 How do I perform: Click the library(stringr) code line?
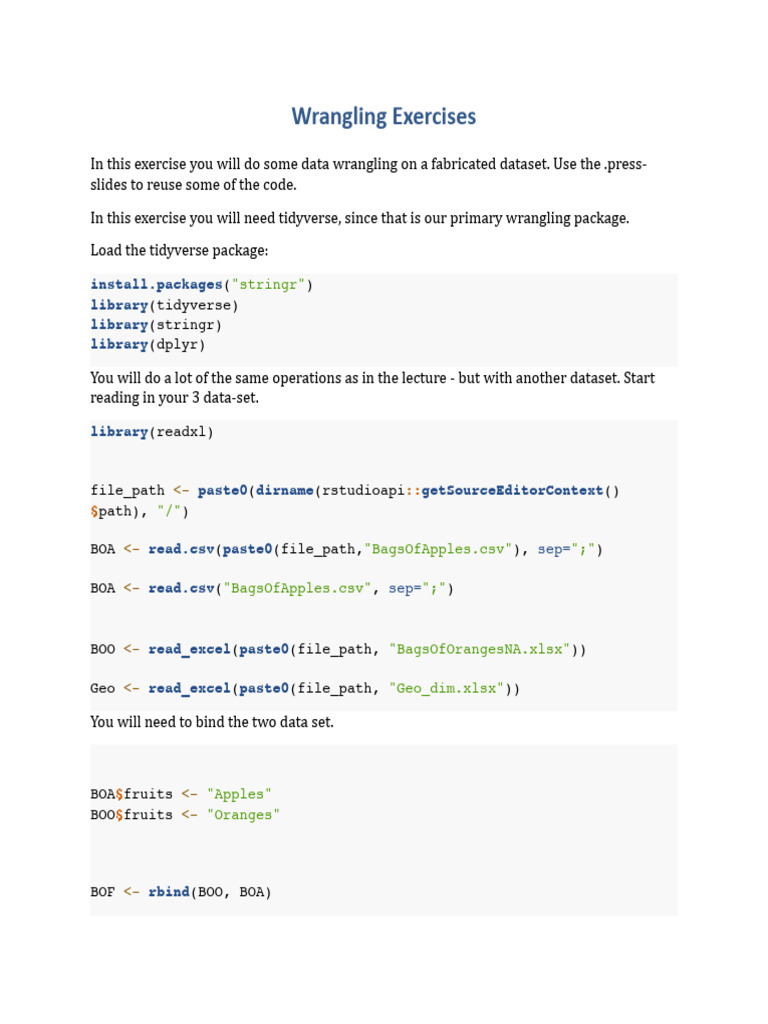(x=156, y=325)
